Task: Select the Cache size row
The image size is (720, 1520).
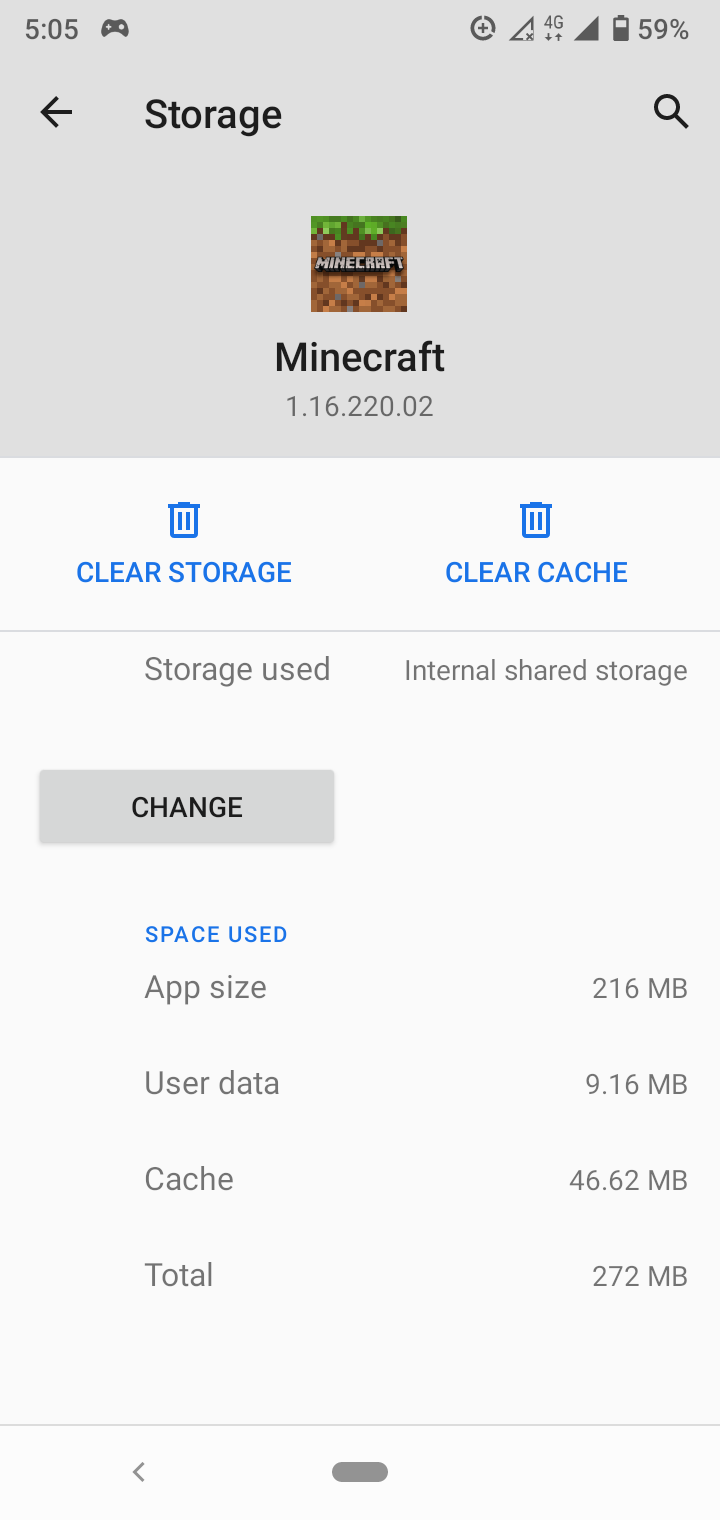Action: (x=415, y=1180)
